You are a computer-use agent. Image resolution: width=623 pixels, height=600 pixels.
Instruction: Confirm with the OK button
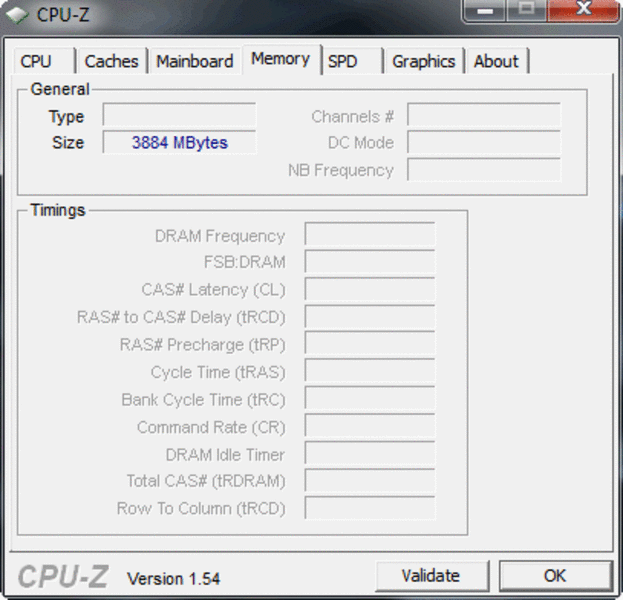tap(555, 575)
